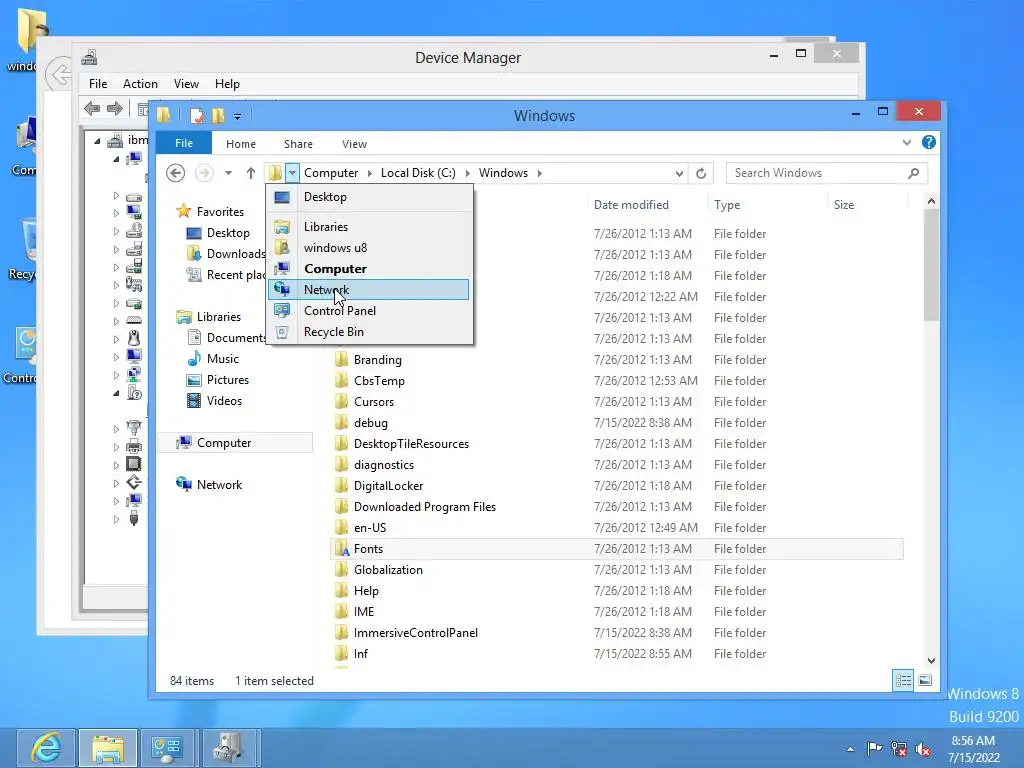Select windows u8 in the dropdown list
Image resolution: width=1024 pixels, height=768 pixels.
click(369, 248)
